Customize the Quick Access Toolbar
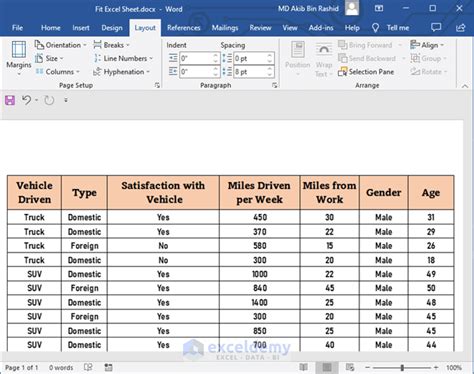This screenshot has width=474, height=374. (66, 100)
